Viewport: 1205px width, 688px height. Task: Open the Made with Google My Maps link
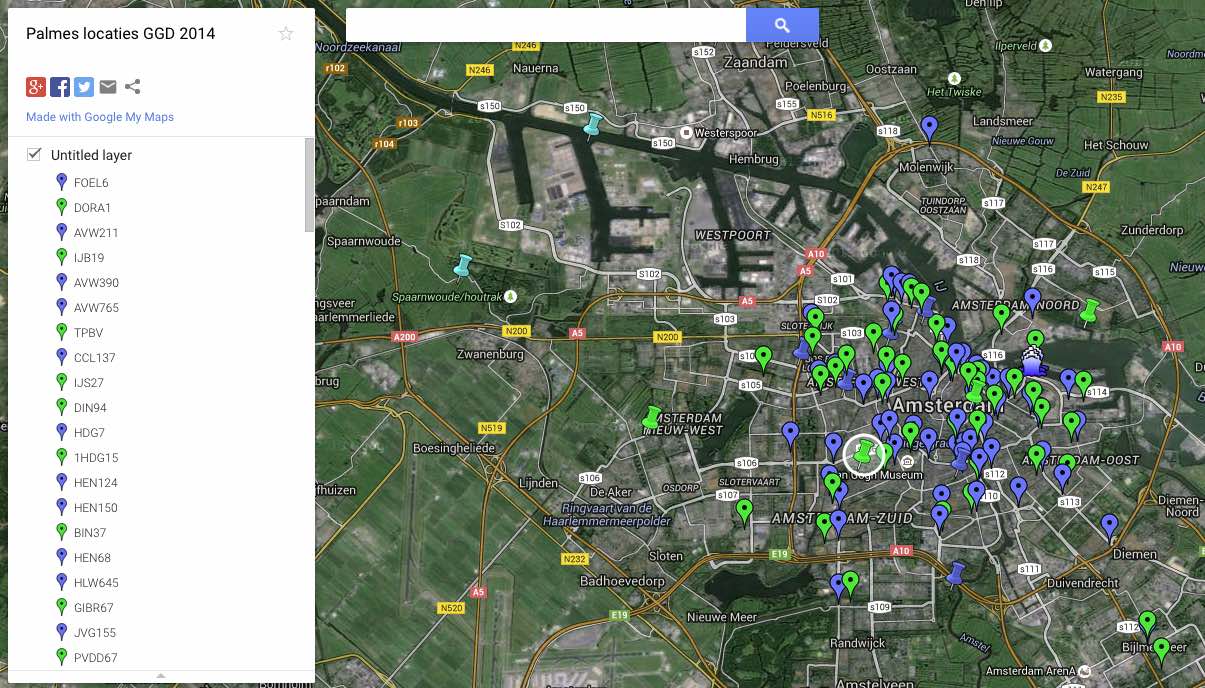click(x=100, y=117)
